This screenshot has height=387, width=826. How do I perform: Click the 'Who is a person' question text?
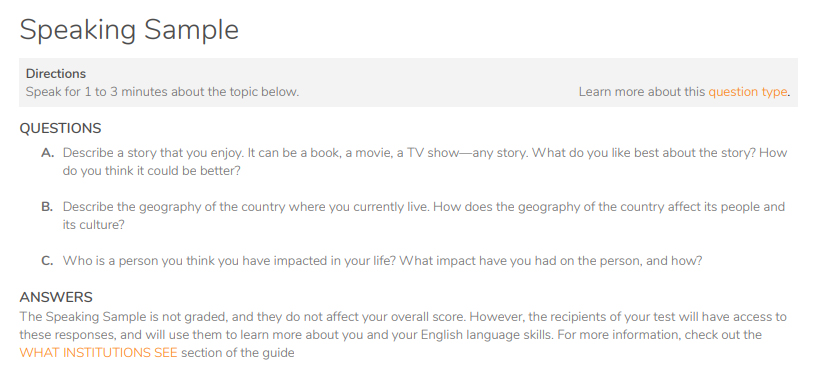click(382, 261)
